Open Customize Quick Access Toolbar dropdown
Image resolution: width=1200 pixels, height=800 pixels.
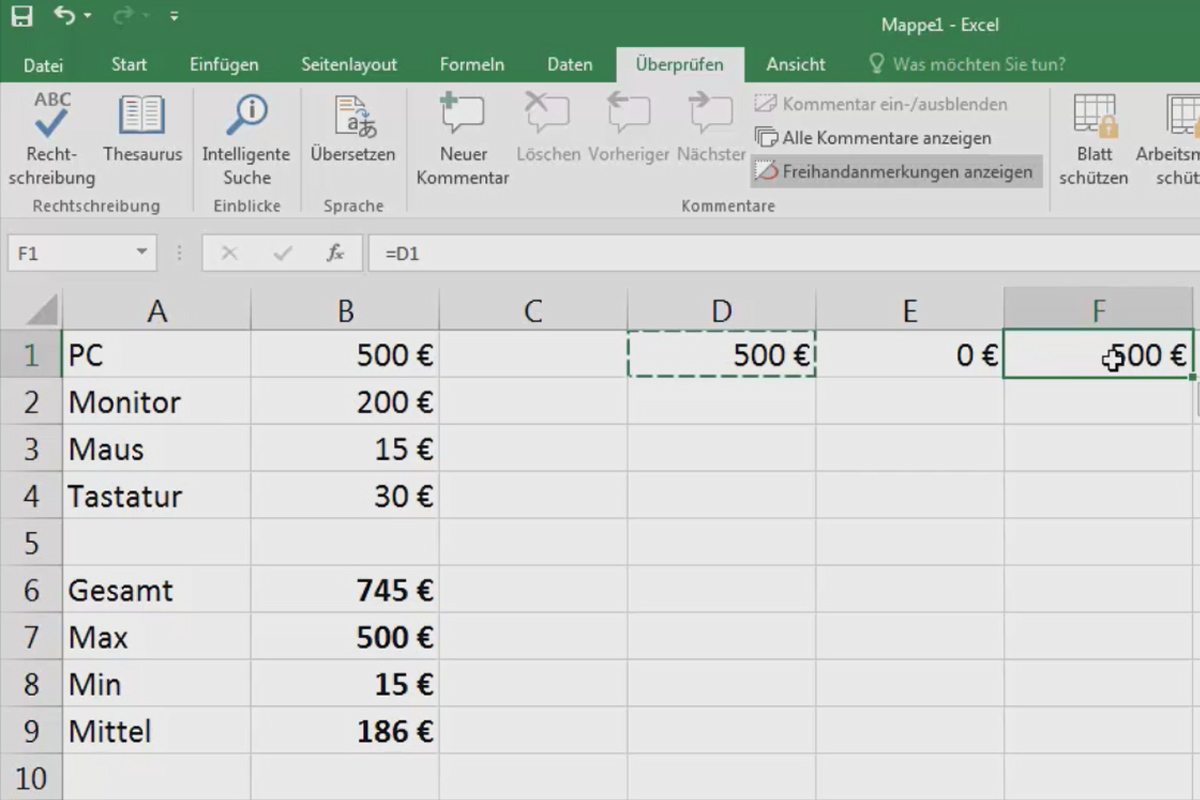pos(174,17)
